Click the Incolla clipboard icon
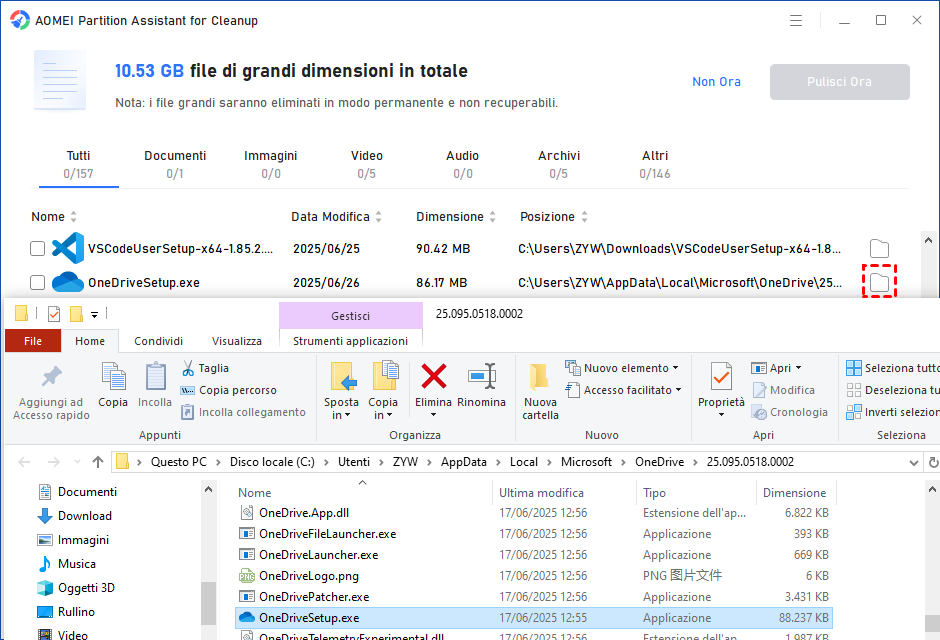Screen dimensions: 940x640 [155, 376]
